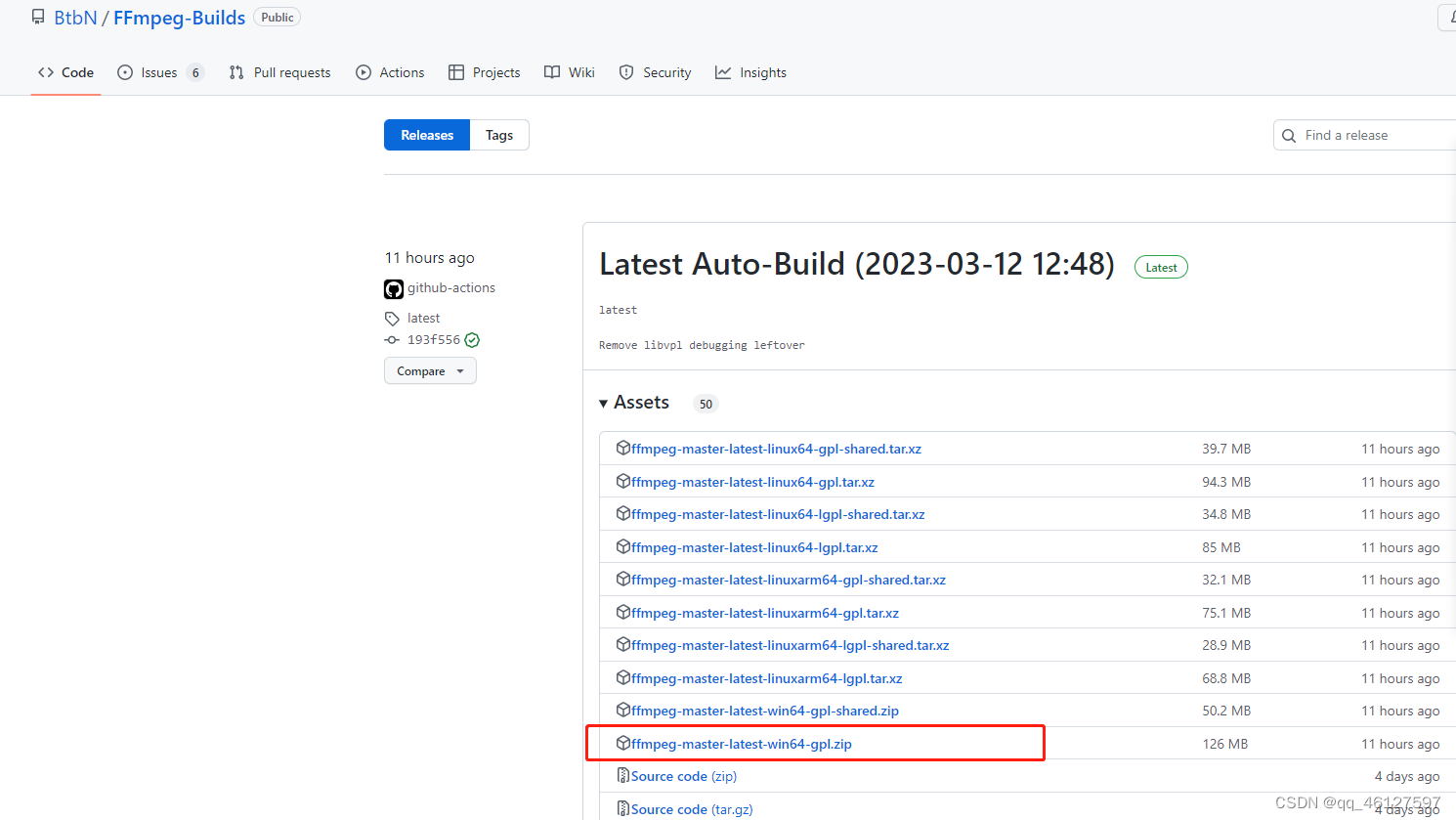
Task: Click the green verified check icon
Action: 472,340
